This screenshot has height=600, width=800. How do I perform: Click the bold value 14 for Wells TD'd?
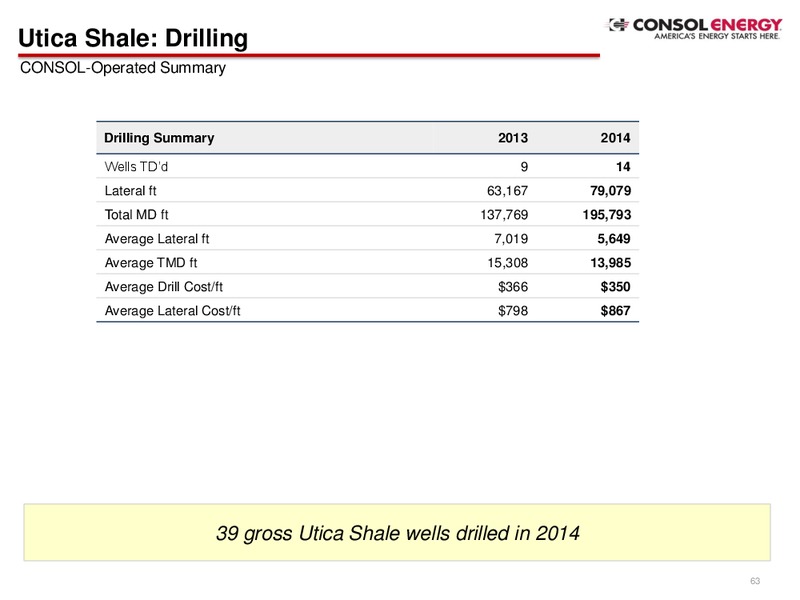coord(623,167)
